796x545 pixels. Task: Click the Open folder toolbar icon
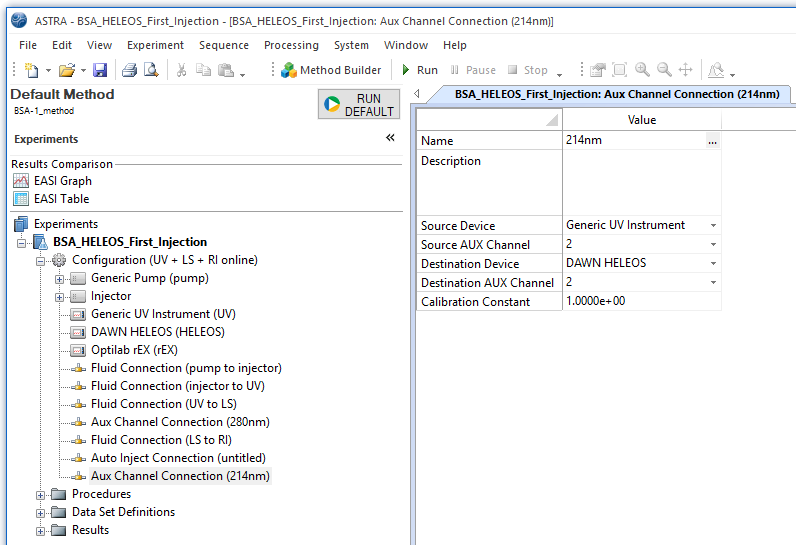(x=66, y=70)
